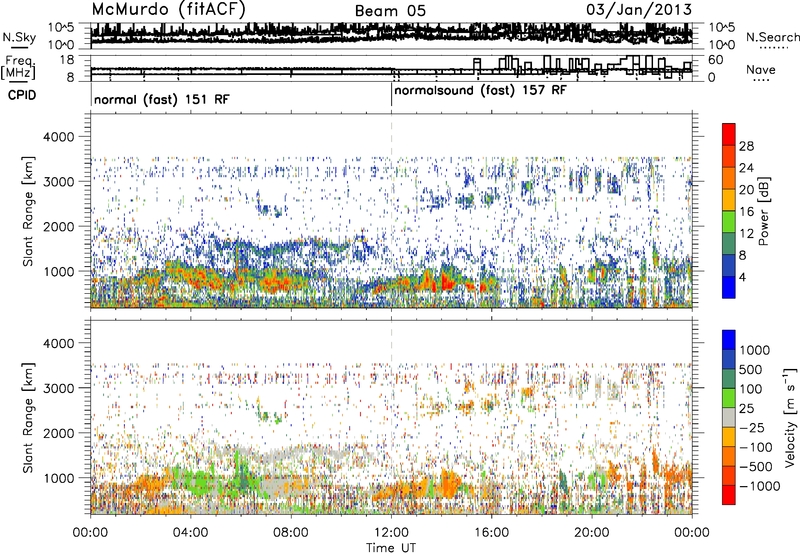
Task: Click the date '03/Jan/2013'
Action: point(639,10)
